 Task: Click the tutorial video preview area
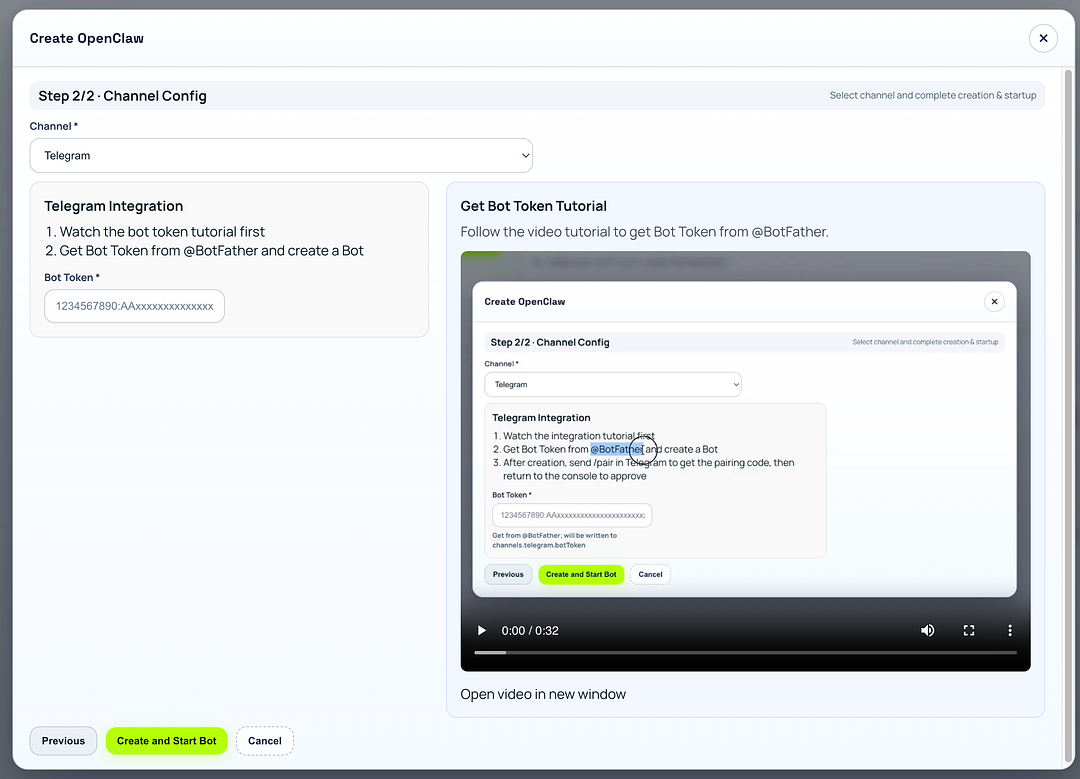click(744, 430)
